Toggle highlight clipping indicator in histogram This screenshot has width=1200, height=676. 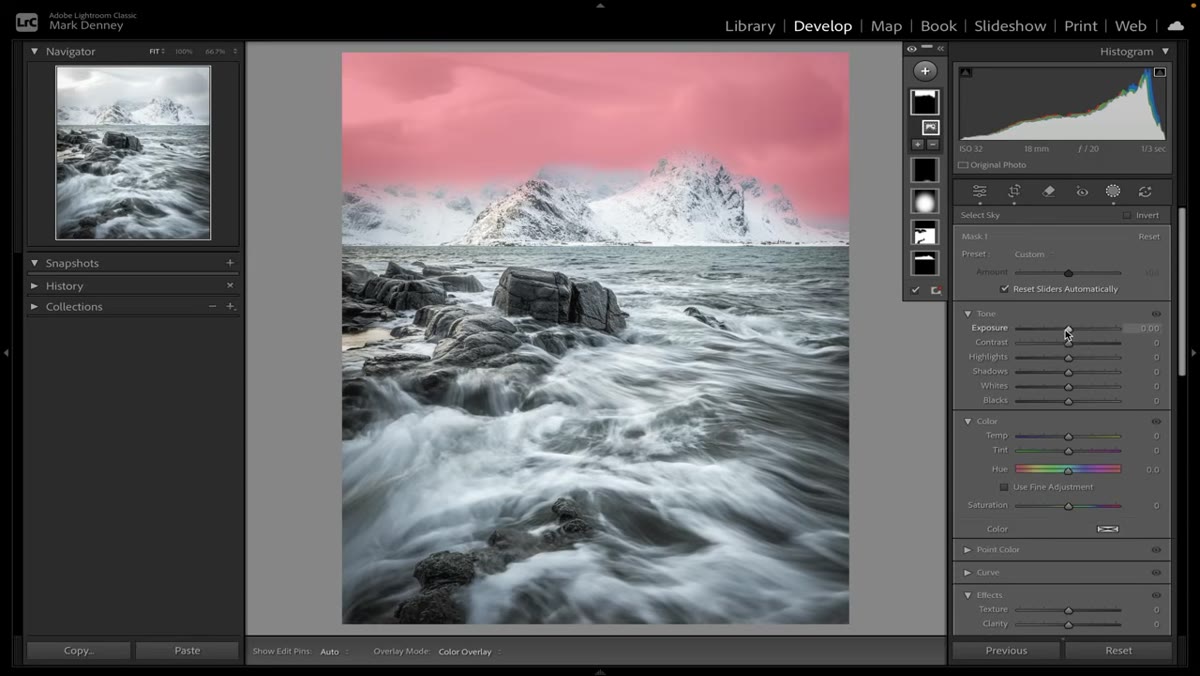[x=1159, y=72]
